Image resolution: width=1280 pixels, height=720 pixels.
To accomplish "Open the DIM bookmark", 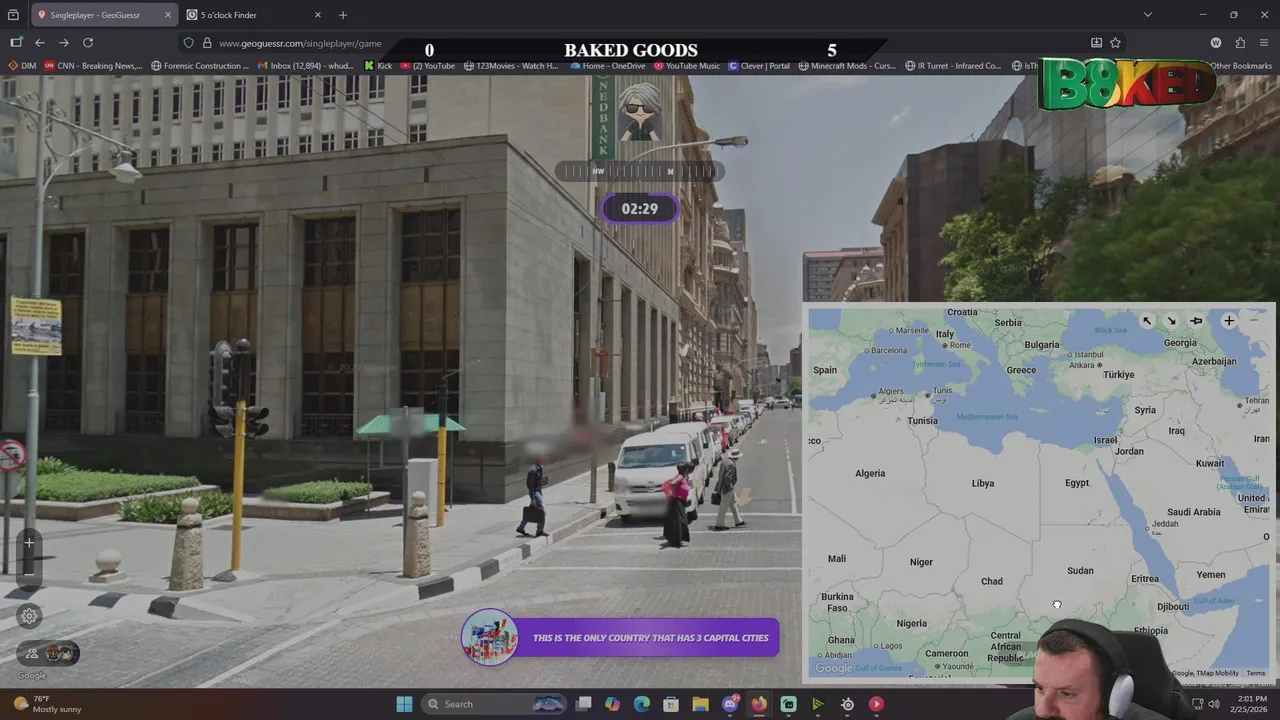I will 22,66.
